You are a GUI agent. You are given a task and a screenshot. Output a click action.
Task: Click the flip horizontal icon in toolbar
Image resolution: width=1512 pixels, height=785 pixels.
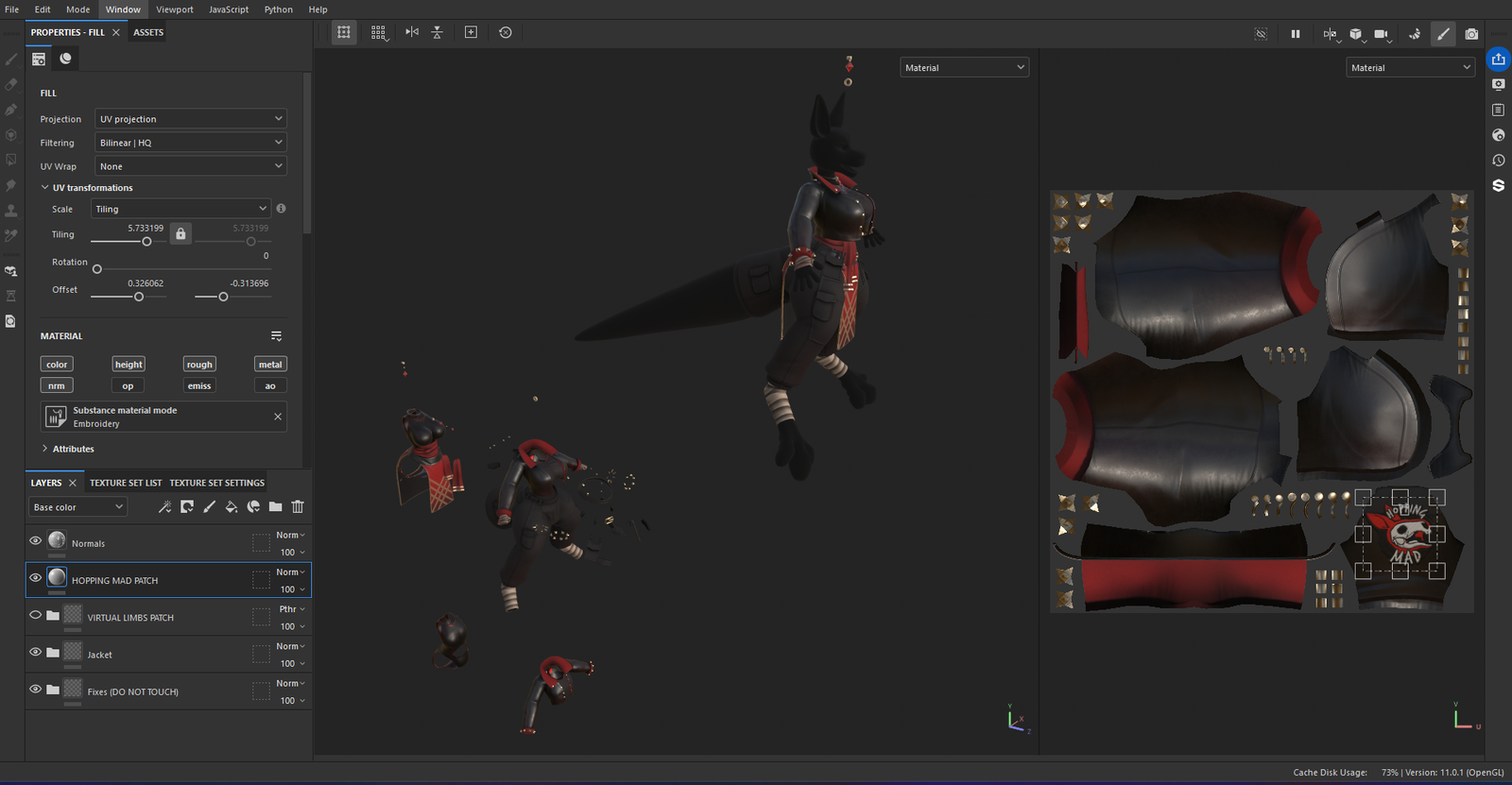(412, 32)
